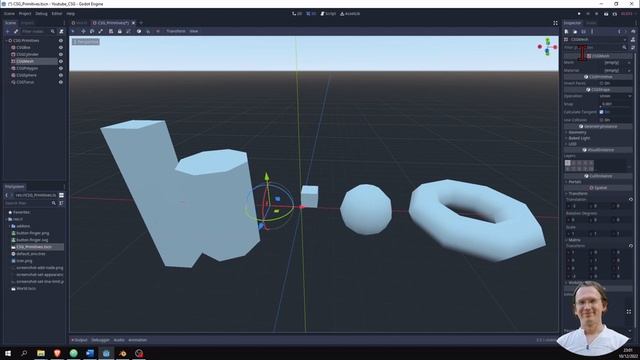The height and width of the screenshot is (360, 640).
Task: Open the Help menu
Action: pyautogui.click(x=71, y=13)
